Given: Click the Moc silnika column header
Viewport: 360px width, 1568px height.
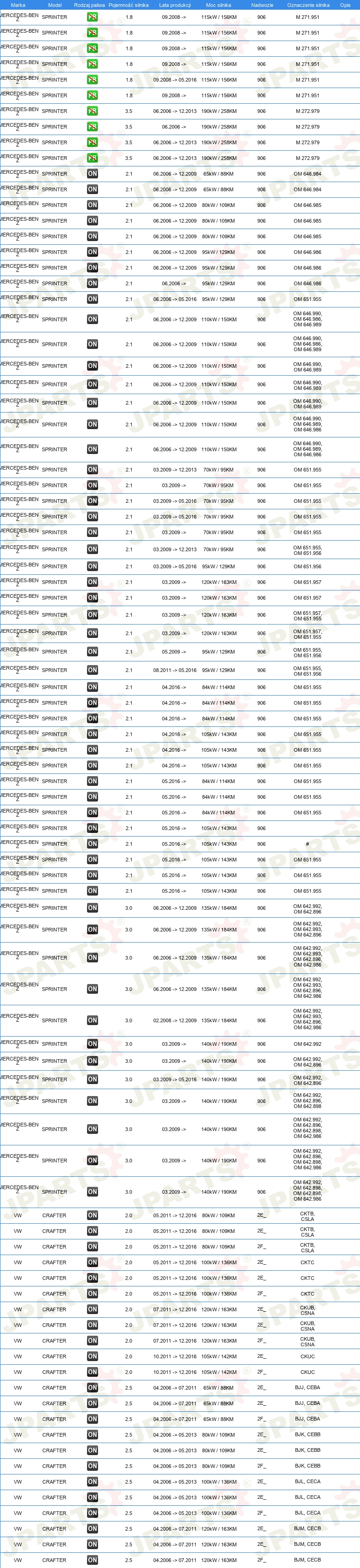Looking at the screenshot, I should [218, 5].
